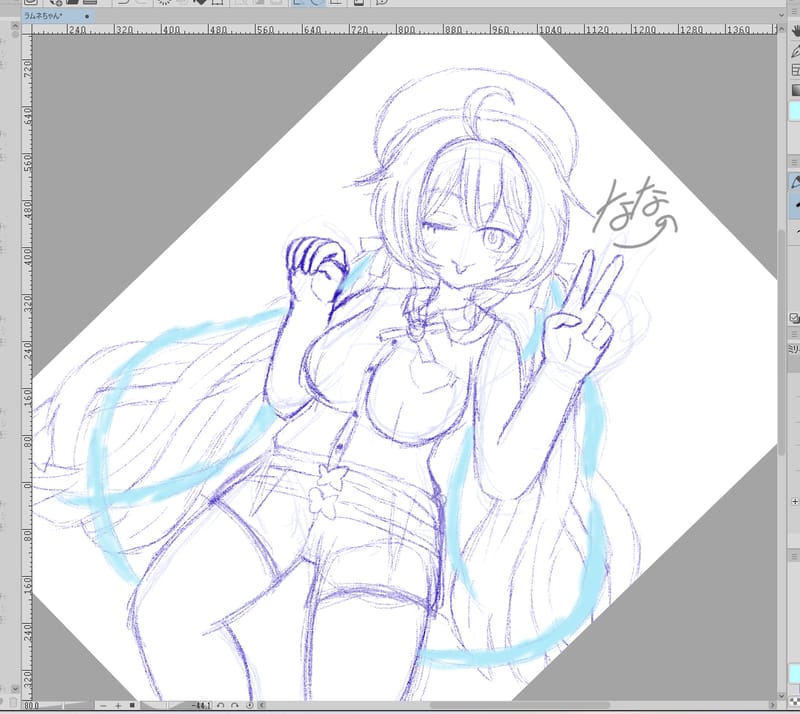Fit canvas to screen square icon

point(133,705)
